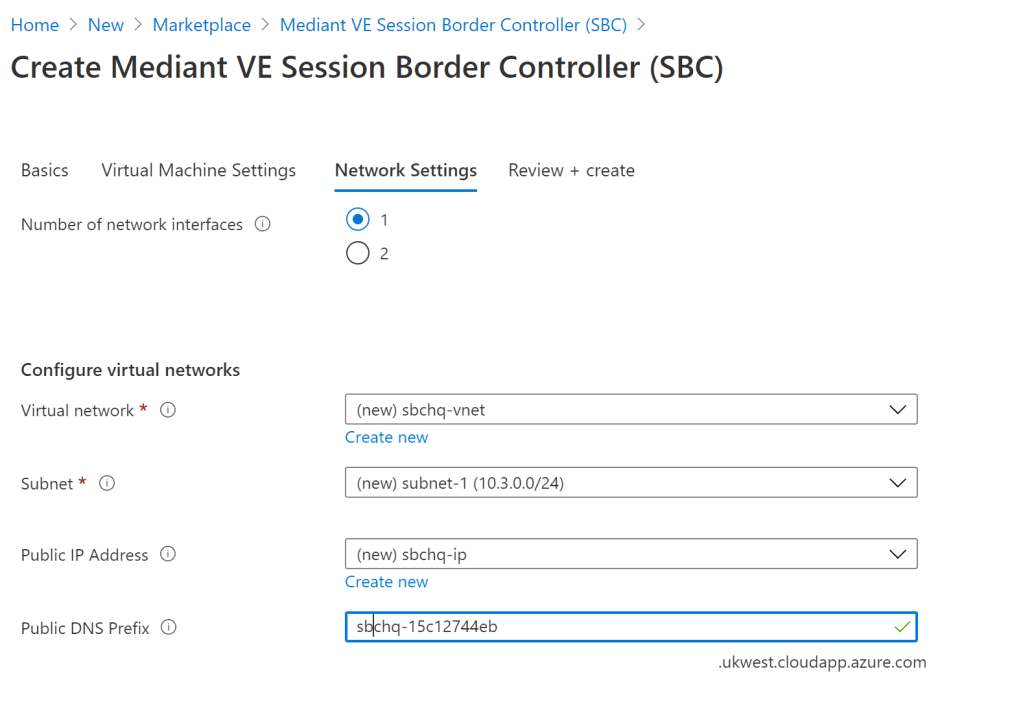The image size is (1023, 728).
Task: Navigate to Marketplace breadcrumb link
Action: [202, 25]
